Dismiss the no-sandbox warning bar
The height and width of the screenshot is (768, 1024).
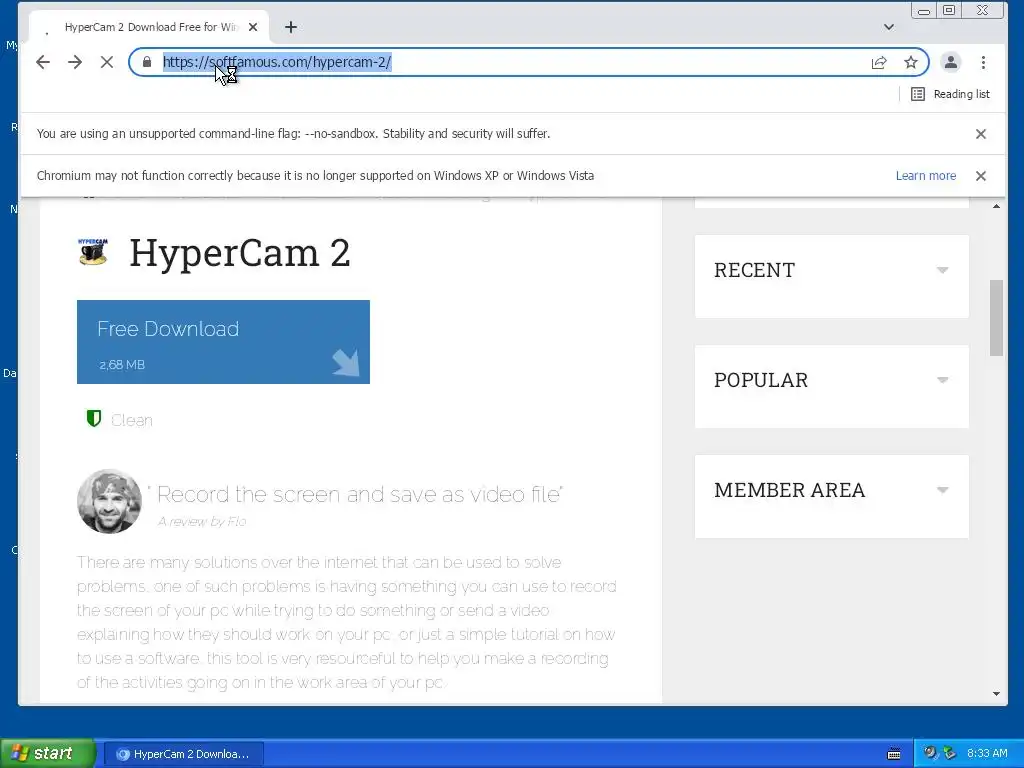tap(981, 134)
